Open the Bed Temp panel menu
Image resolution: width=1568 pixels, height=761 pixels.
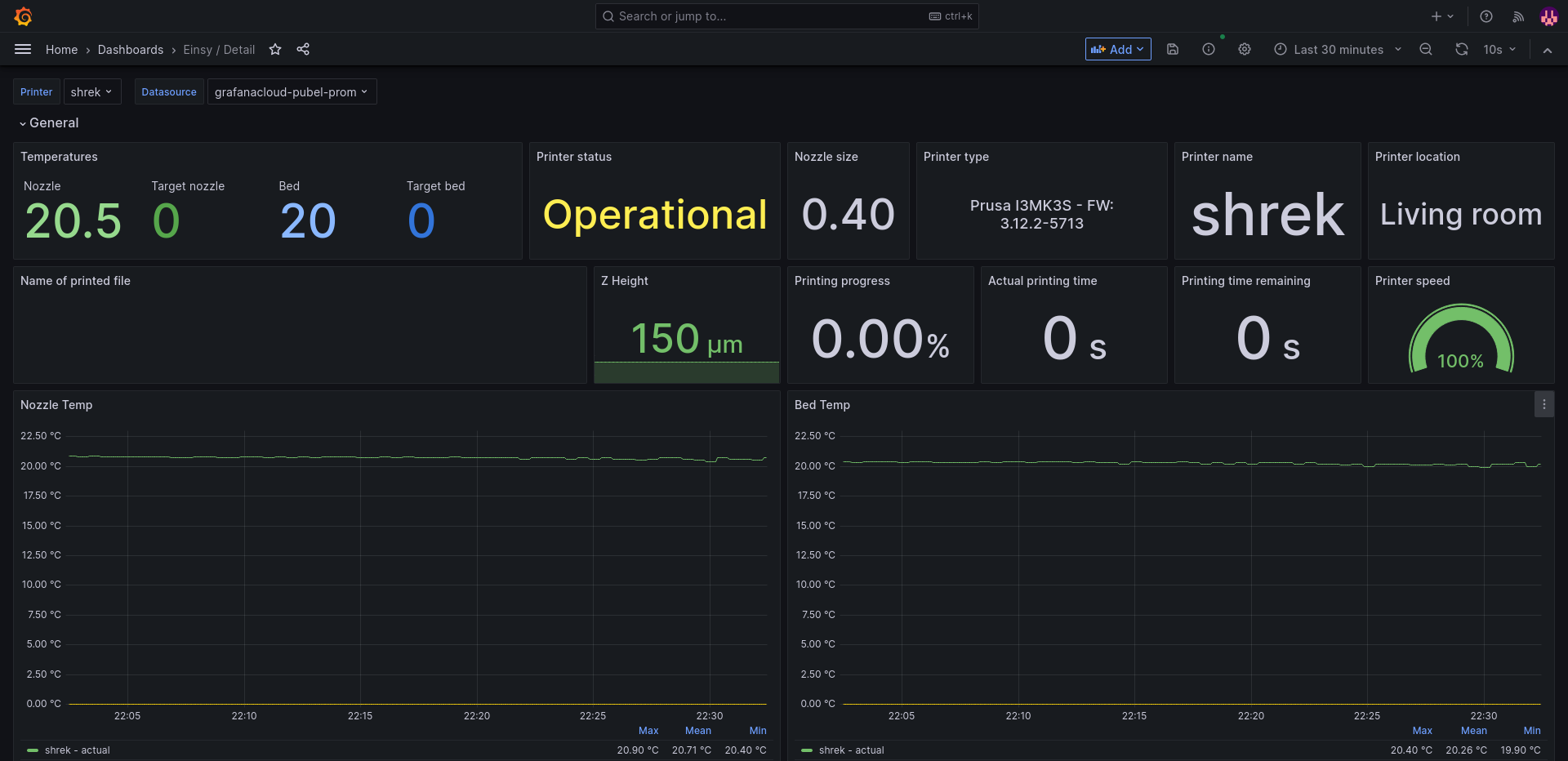pos(1543,405)
